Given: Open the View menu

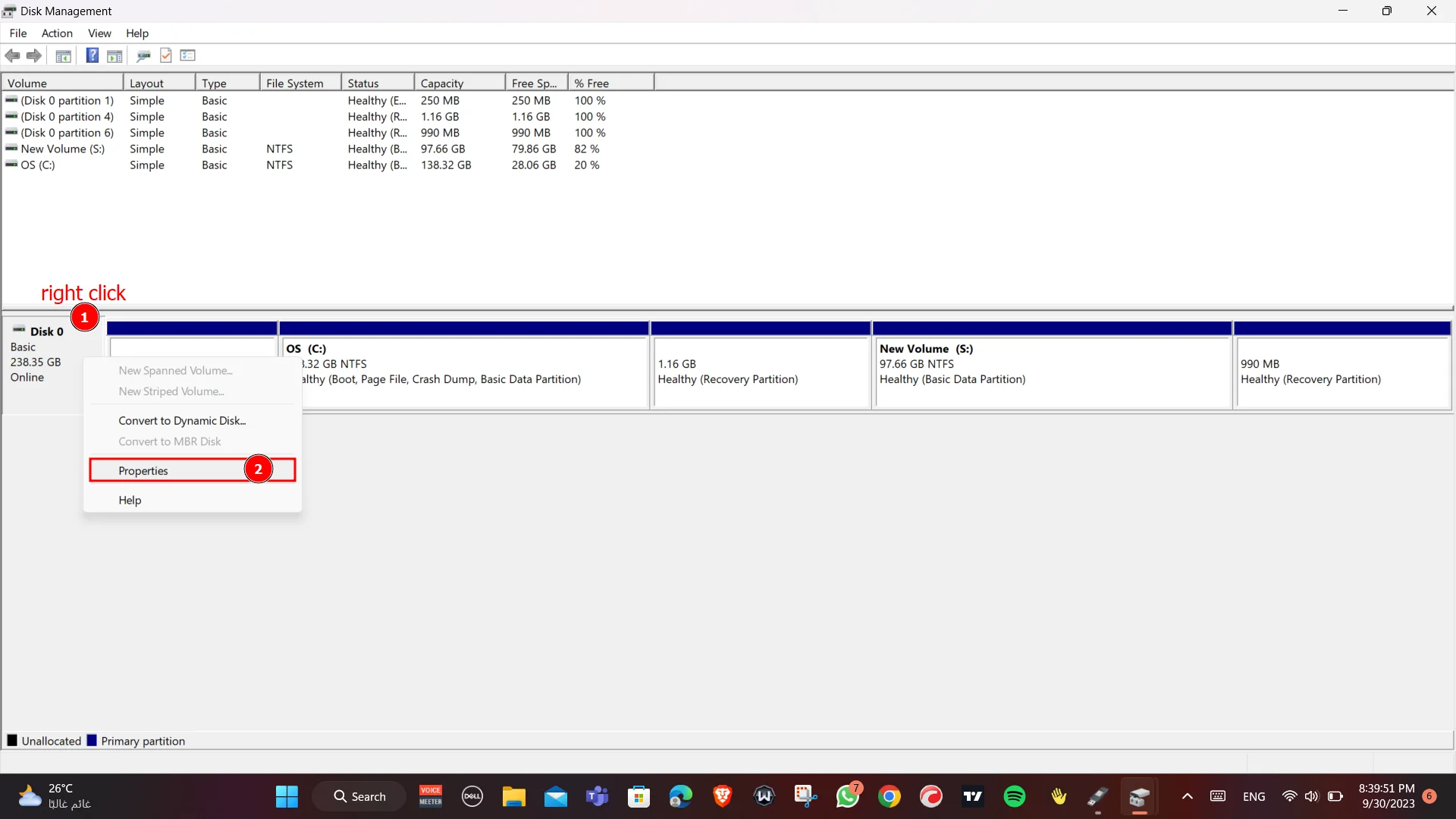Looking at the screenshot, I should point(99,33).
